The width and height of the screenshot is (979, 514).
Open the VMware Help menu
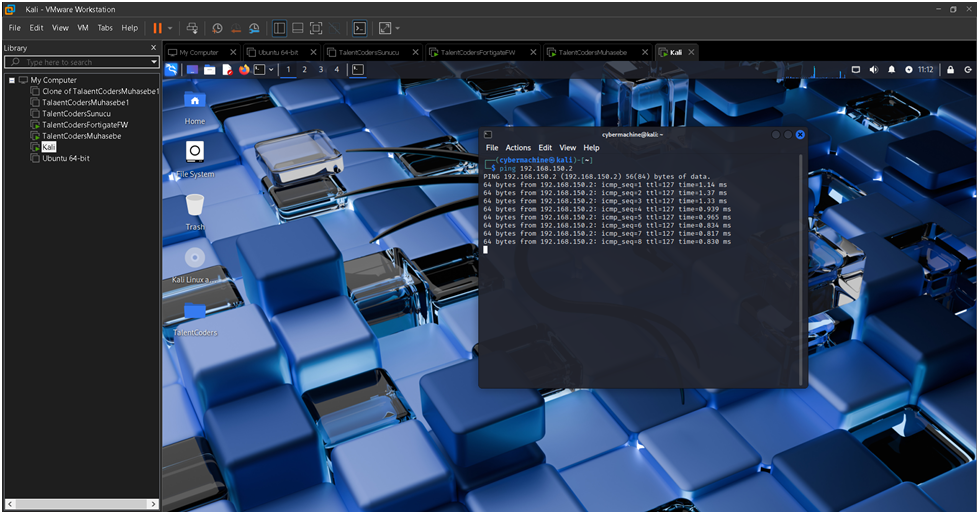pos(129,28)
